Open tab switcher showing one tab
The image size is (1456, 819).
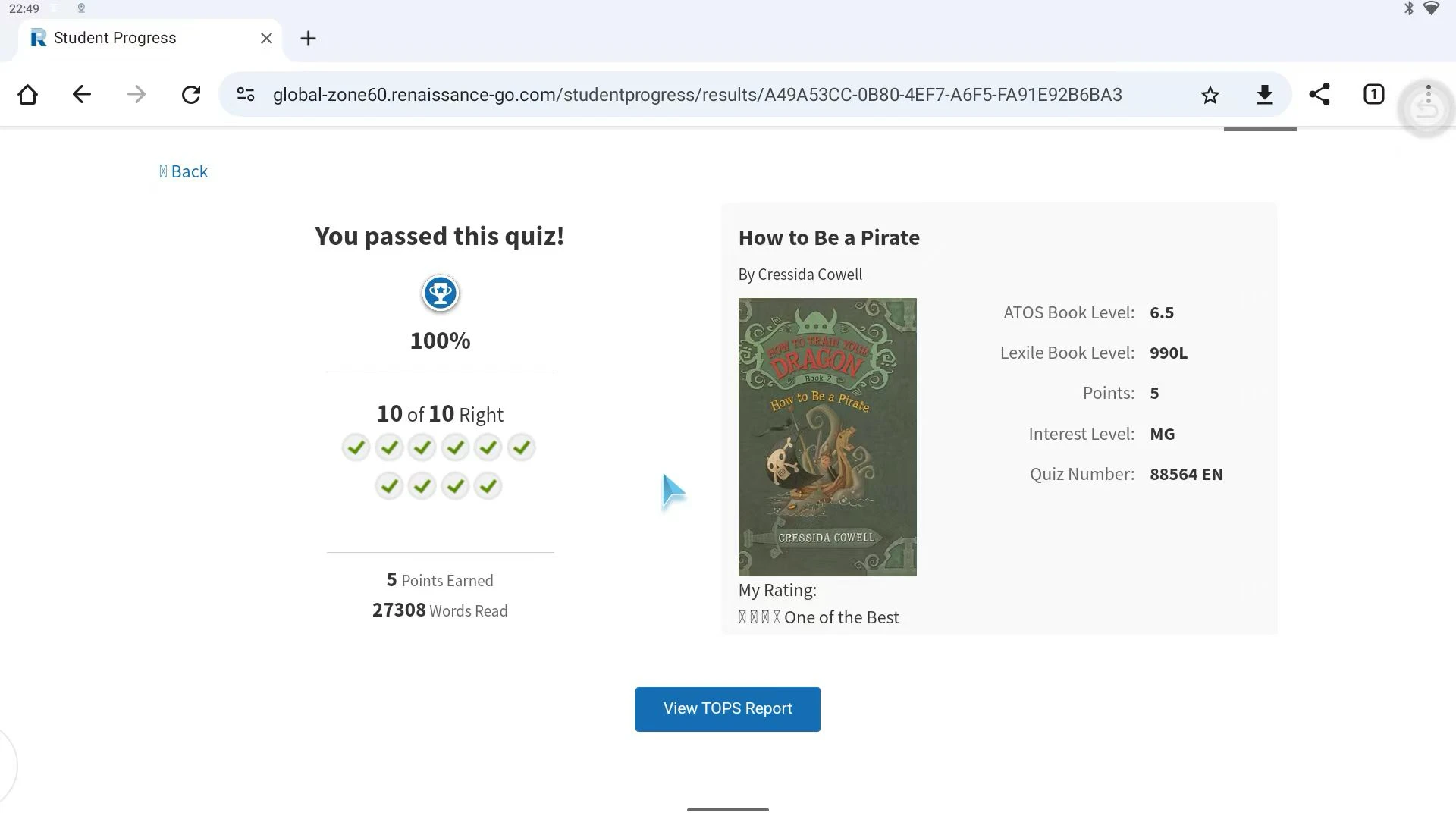coord(1373,95)
